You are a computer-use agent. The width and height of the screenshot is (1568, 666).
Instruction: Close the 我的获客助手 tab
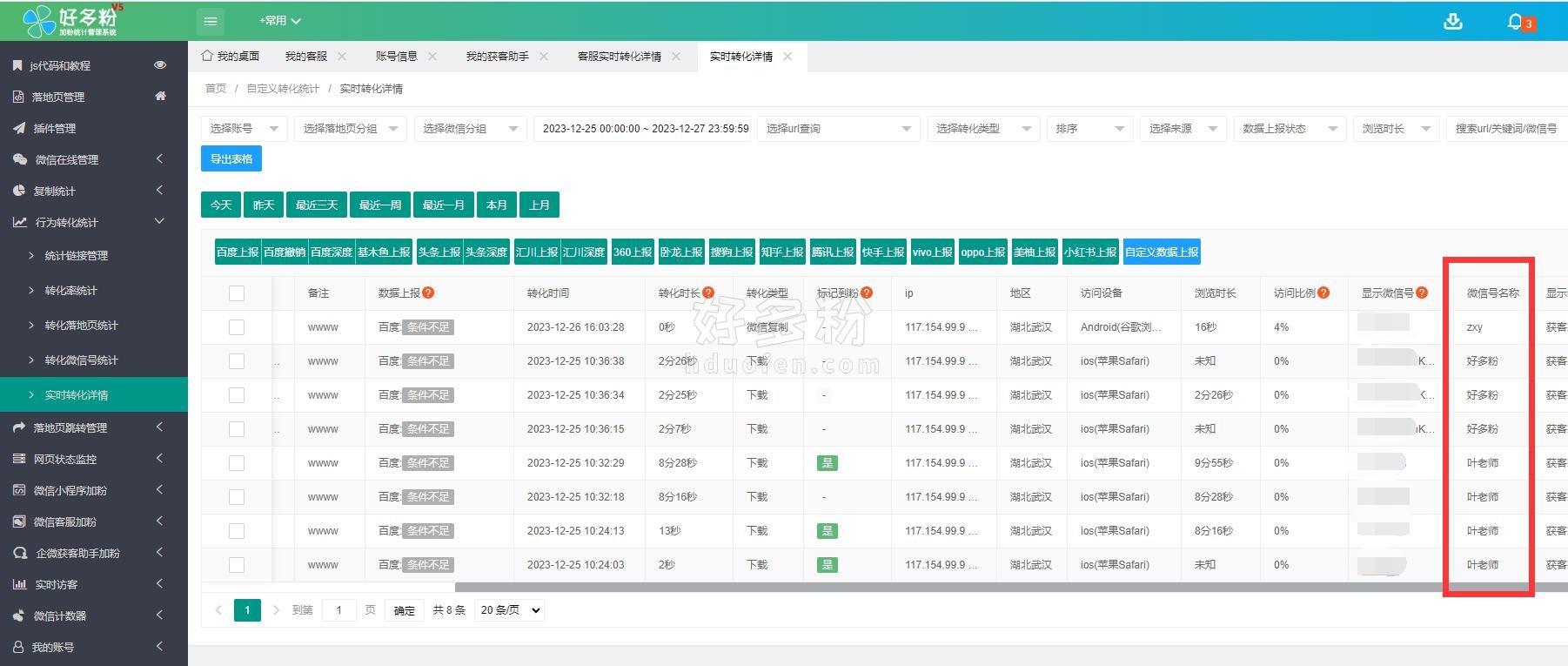click(544, 56)
